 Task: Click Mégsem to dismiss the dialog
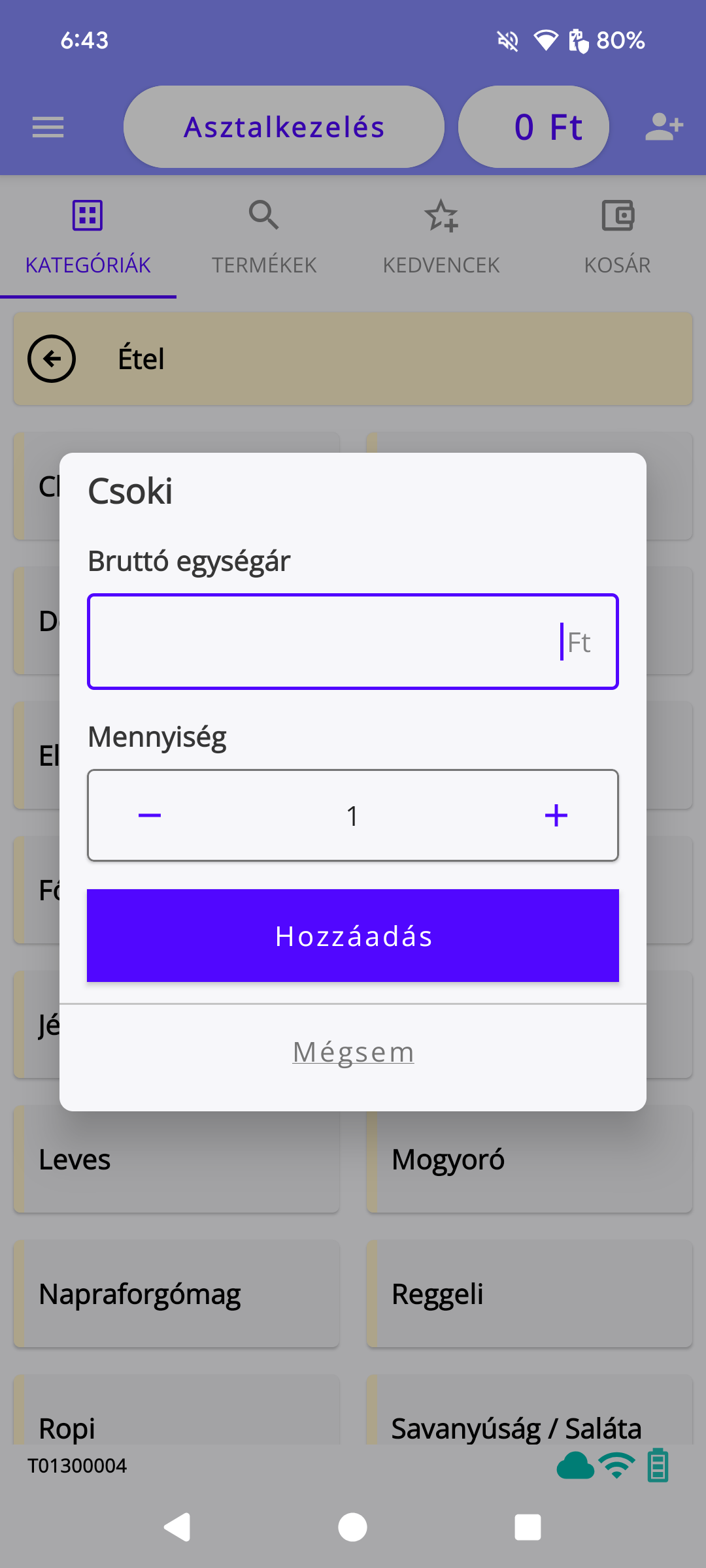click(352, 1051)
